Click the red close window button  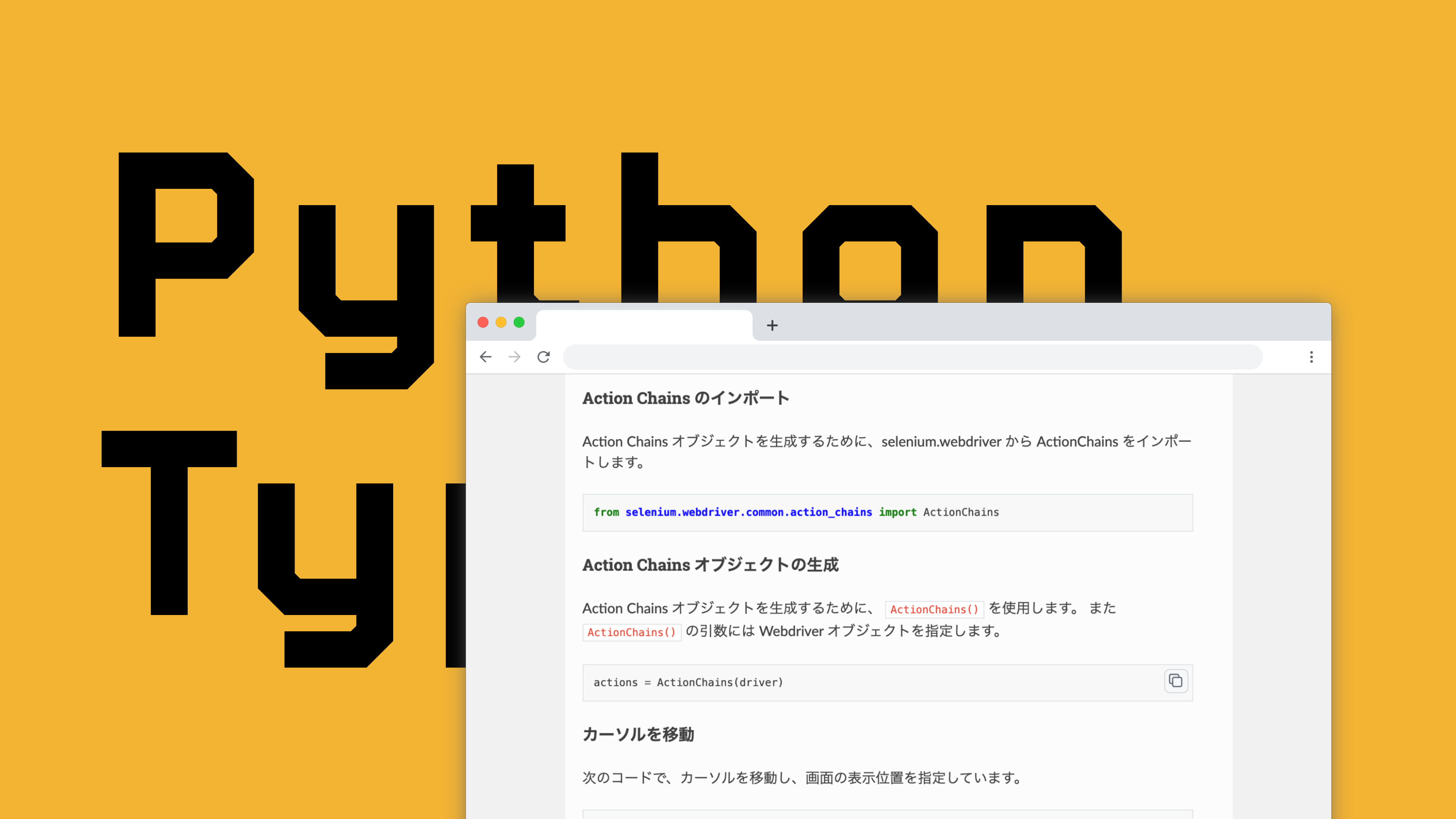click(x=483, y=322)
